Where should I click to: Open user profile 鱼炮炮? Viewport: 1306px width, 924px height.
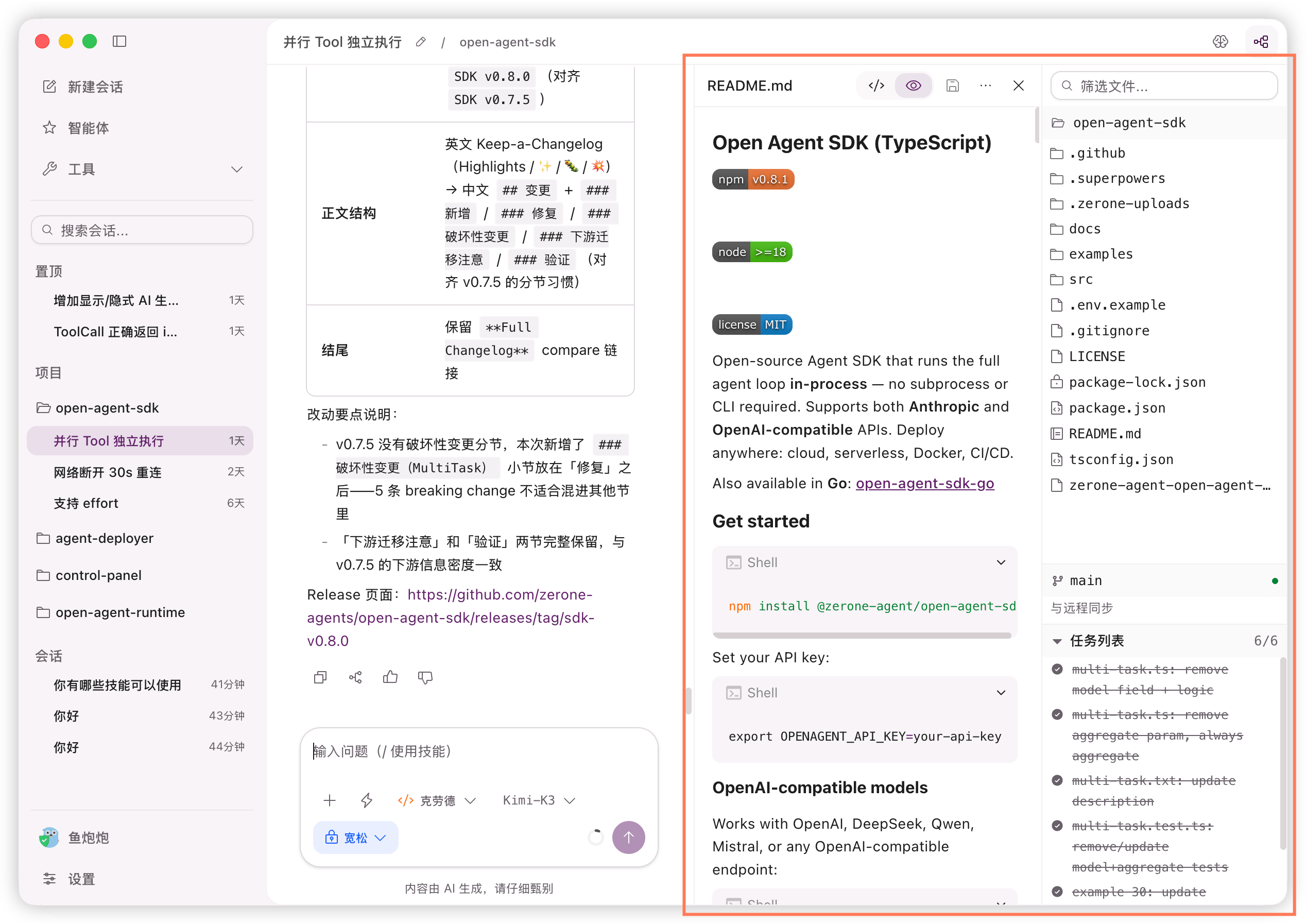pyautogui.click(x=74, y=837)
